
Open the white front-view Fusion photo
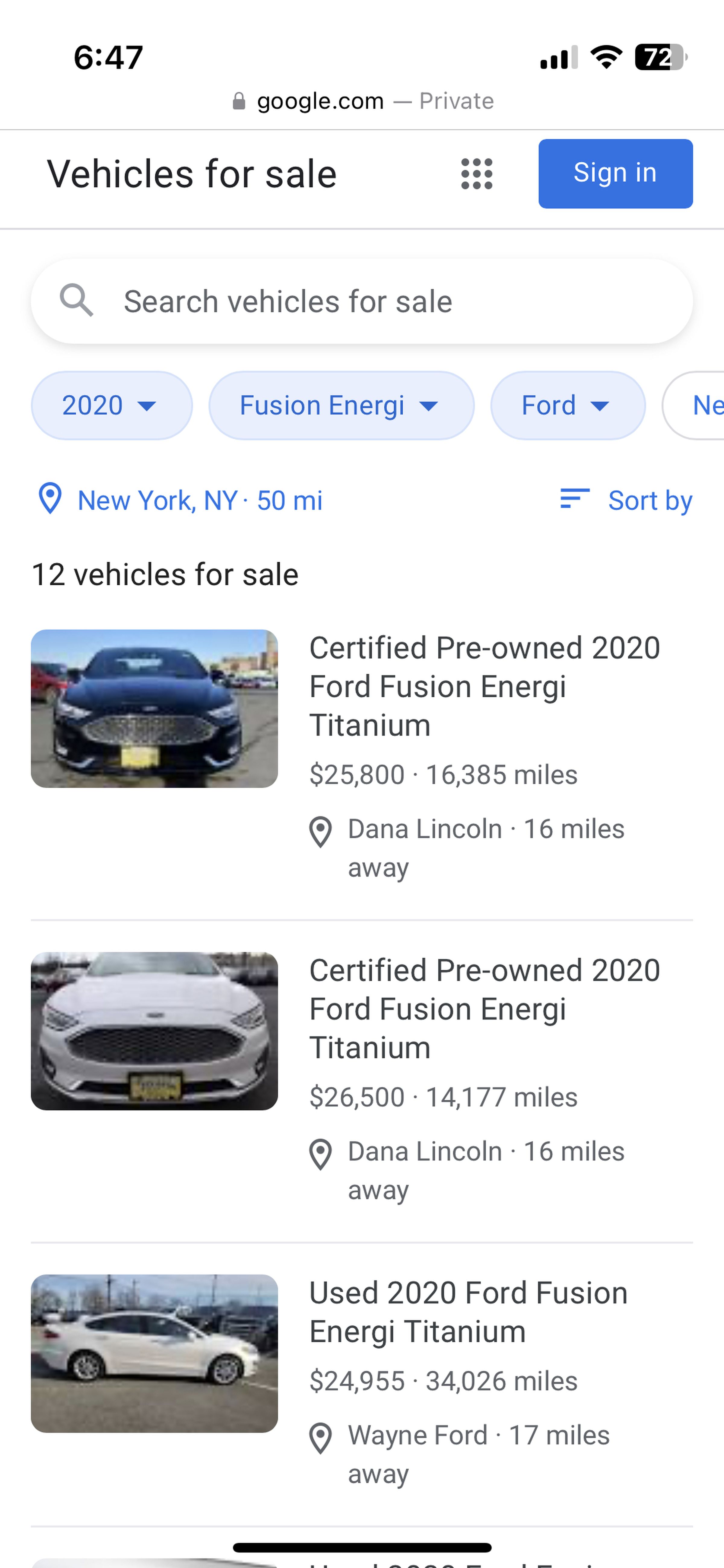point(154,1031)
